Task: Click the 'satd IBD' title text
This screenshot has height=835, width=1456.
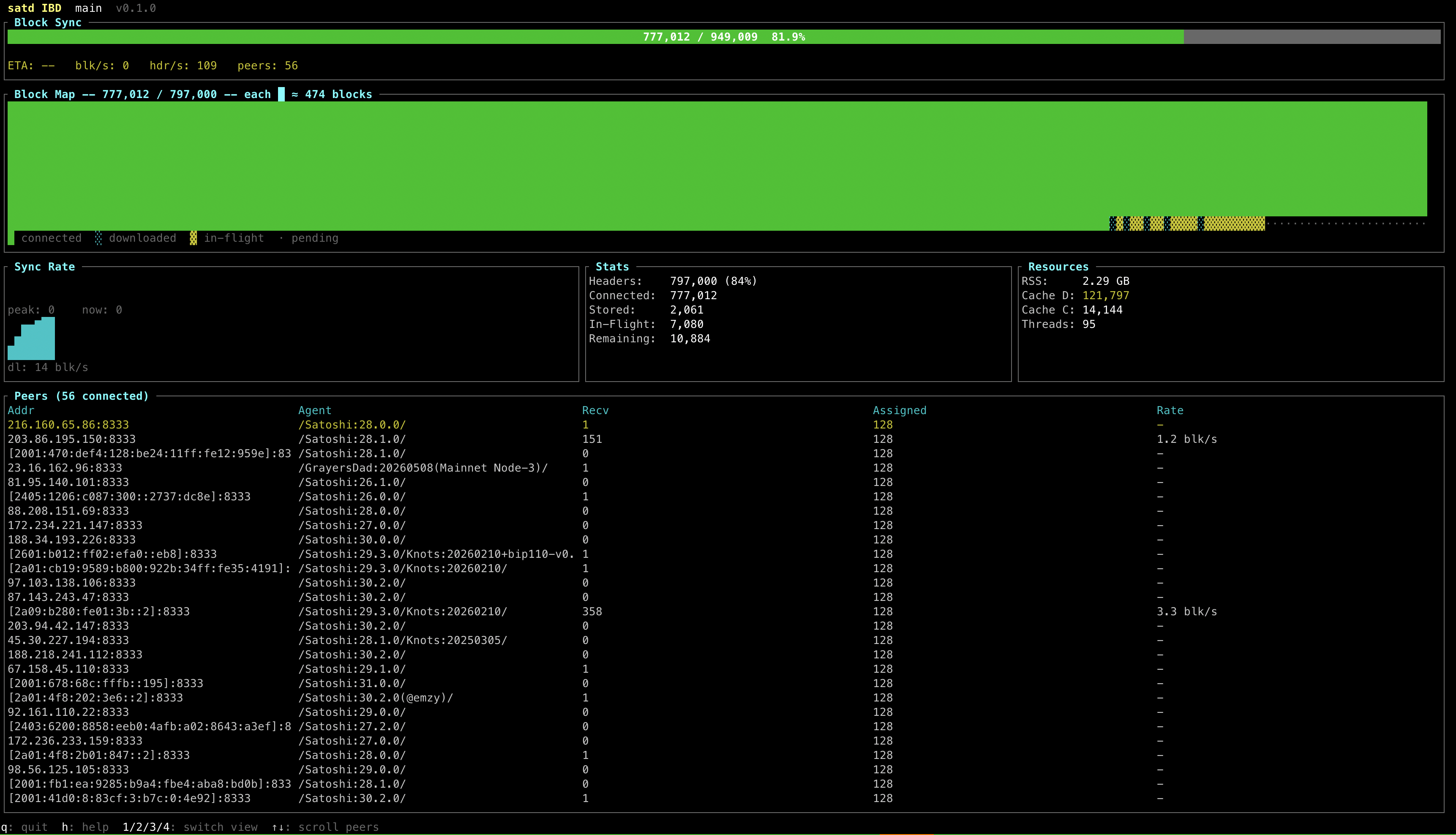Action: pos(34,8)
